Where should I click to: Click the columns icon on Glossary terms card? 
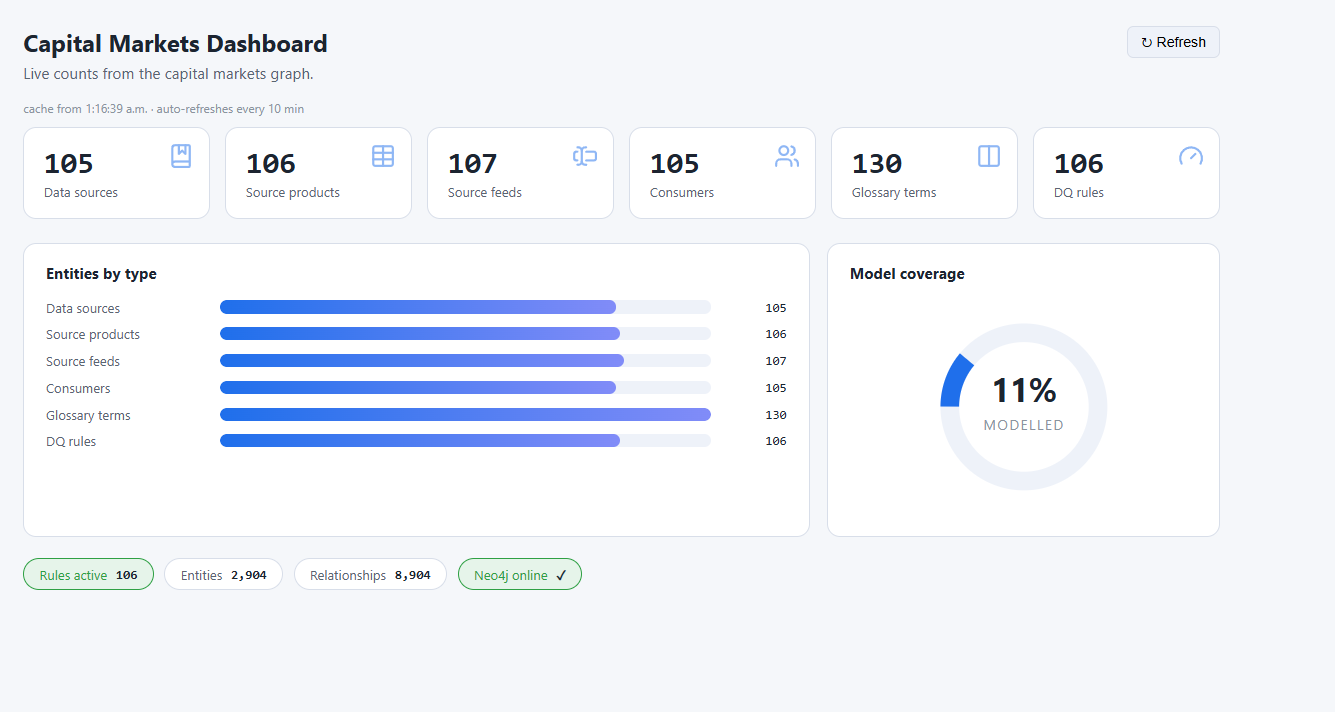coord(989,156)
